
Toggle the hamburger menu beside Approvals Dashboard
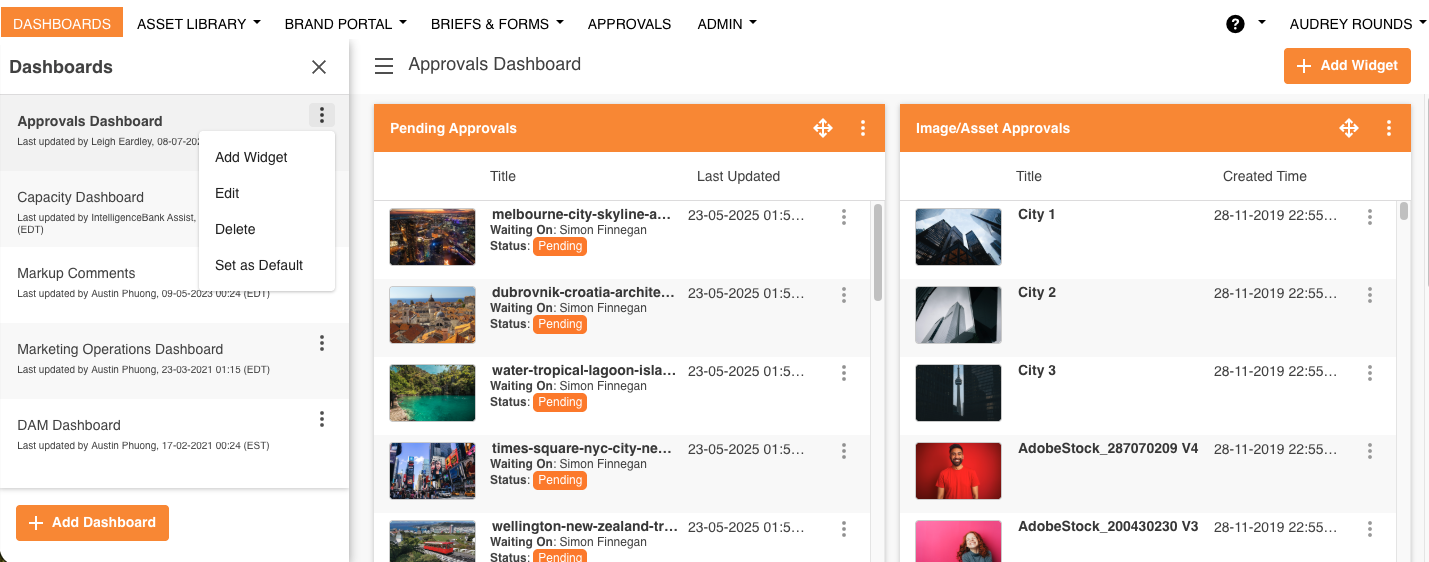pyautogui.click(x=384, y=66)
